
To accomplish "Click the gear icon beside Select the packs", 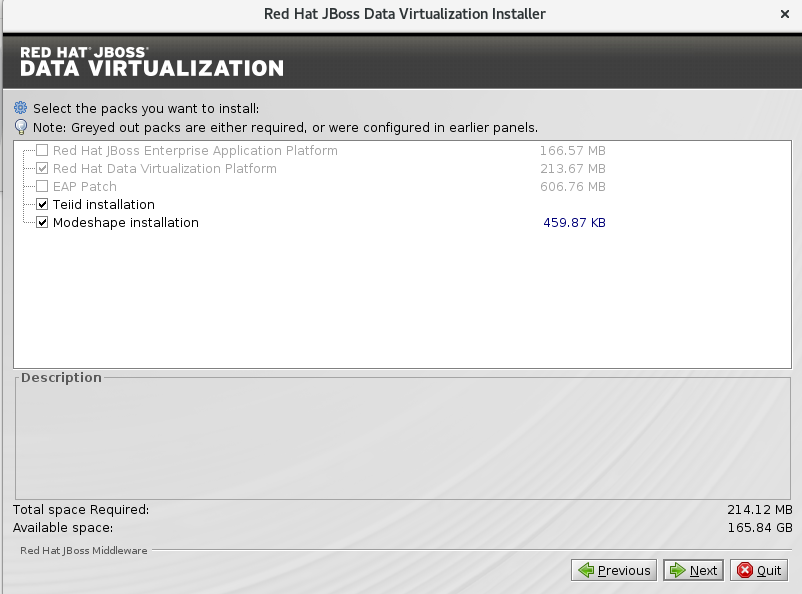I will (20, 108).
